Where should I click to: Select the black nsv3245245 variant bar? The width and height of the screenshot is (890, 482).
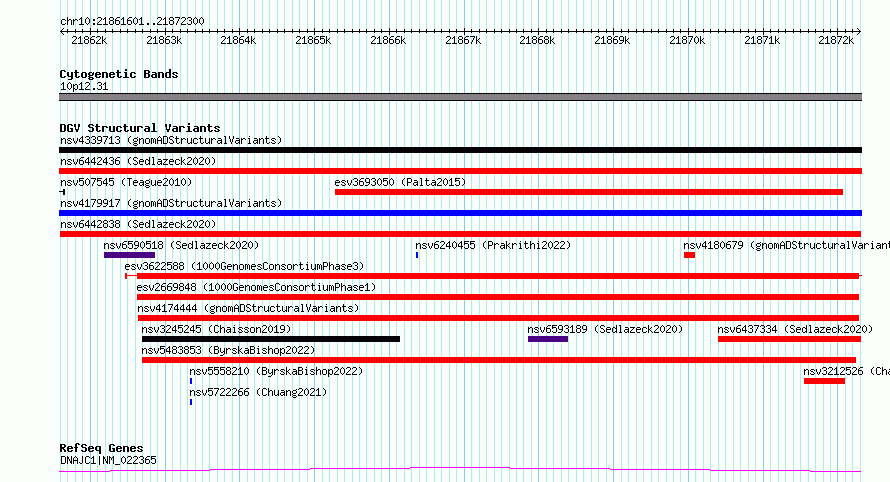pyautogui.click(x=271, y=340)
